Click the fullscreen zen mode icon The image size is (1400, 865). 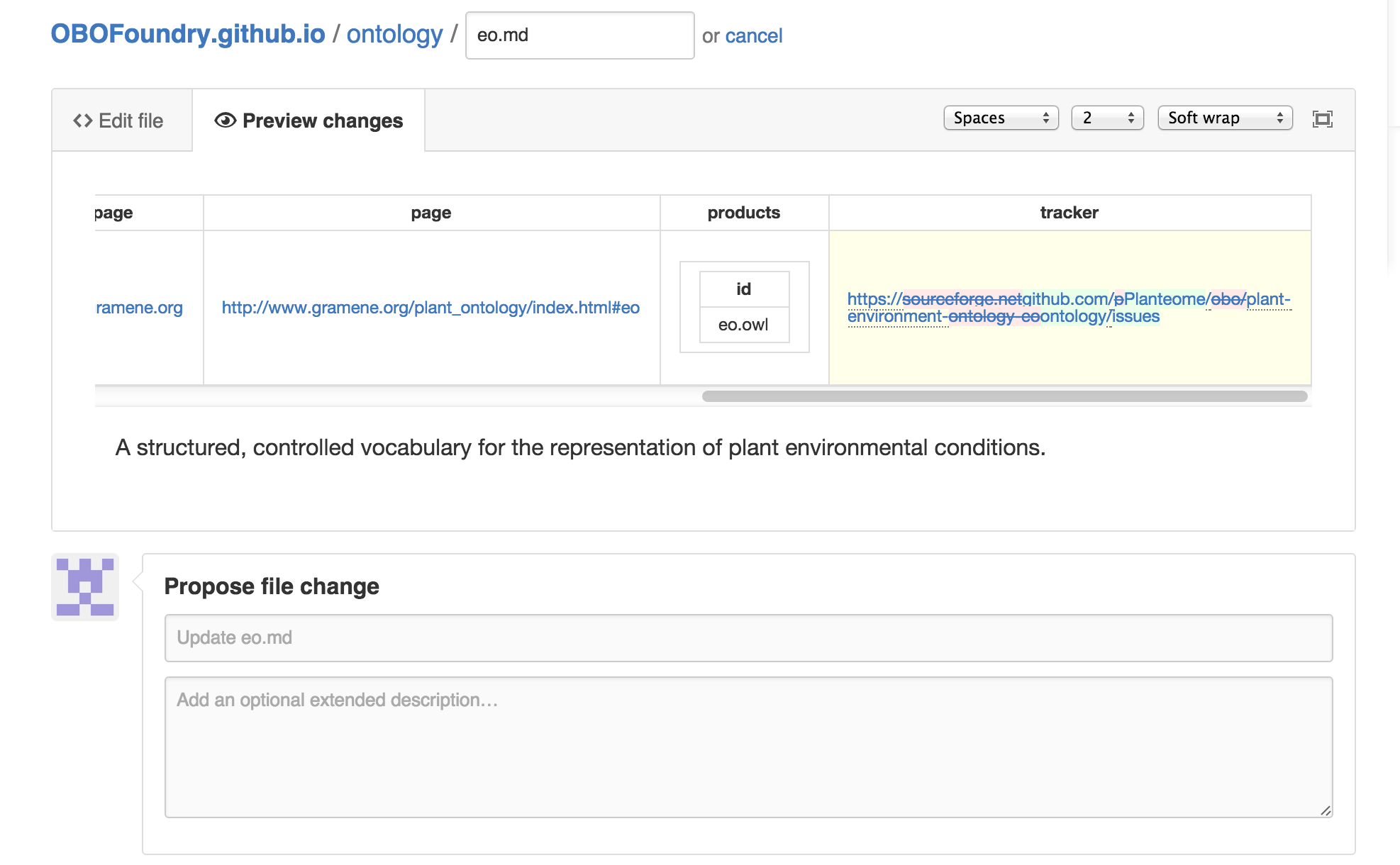pyautogui.click(x=1322, y=119)
